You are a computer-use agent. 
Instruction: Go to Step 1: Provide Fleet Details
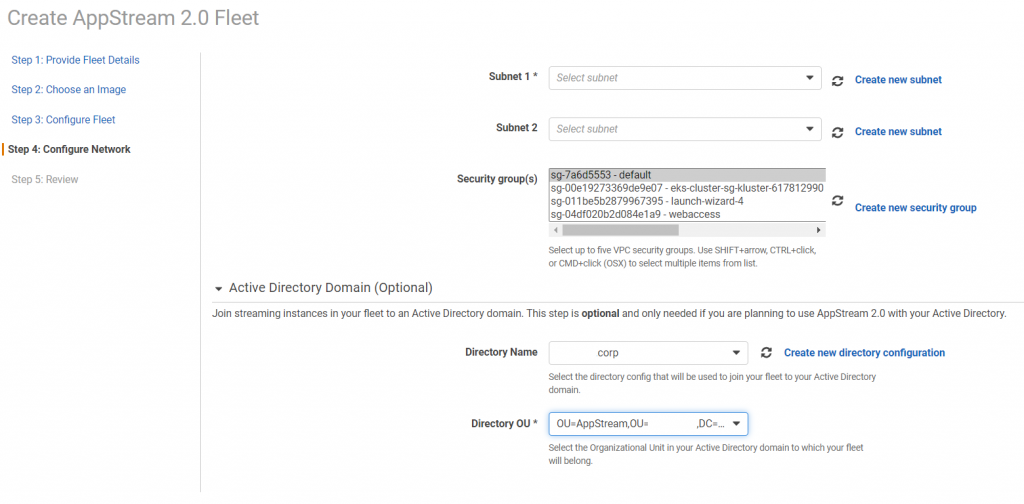[x=75, y=60]
